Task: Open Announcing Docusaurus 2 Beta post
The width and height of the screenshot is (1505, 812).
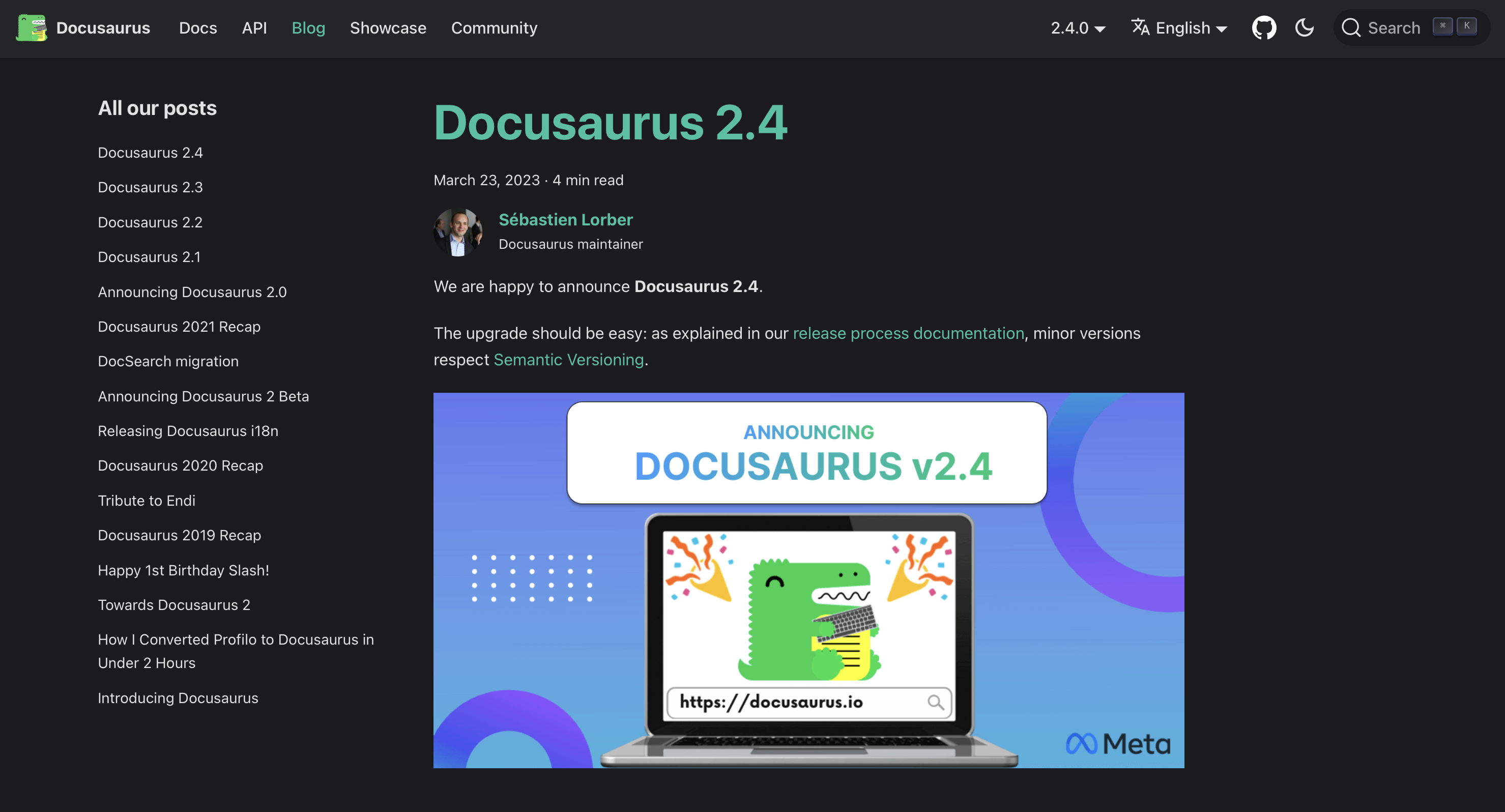Action: point(204,397)
